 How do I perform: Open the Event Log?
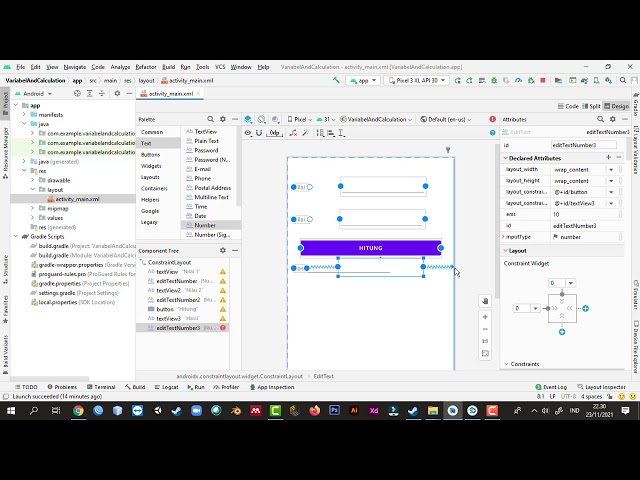(x=551, y=387)
